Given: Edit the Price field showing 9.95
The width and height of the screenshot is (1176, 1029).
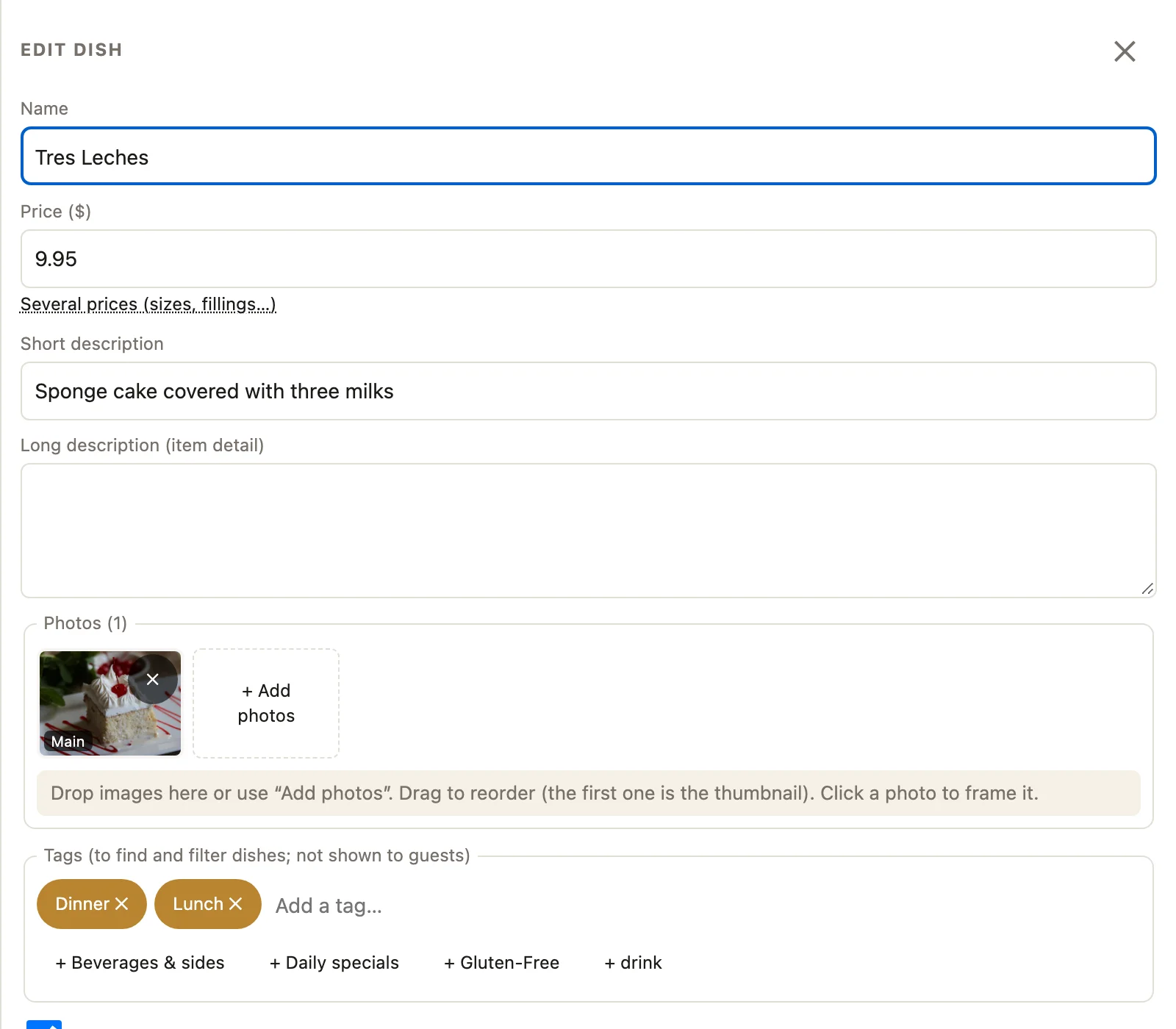Looking at the screenshot, I should tap(588, 259).
